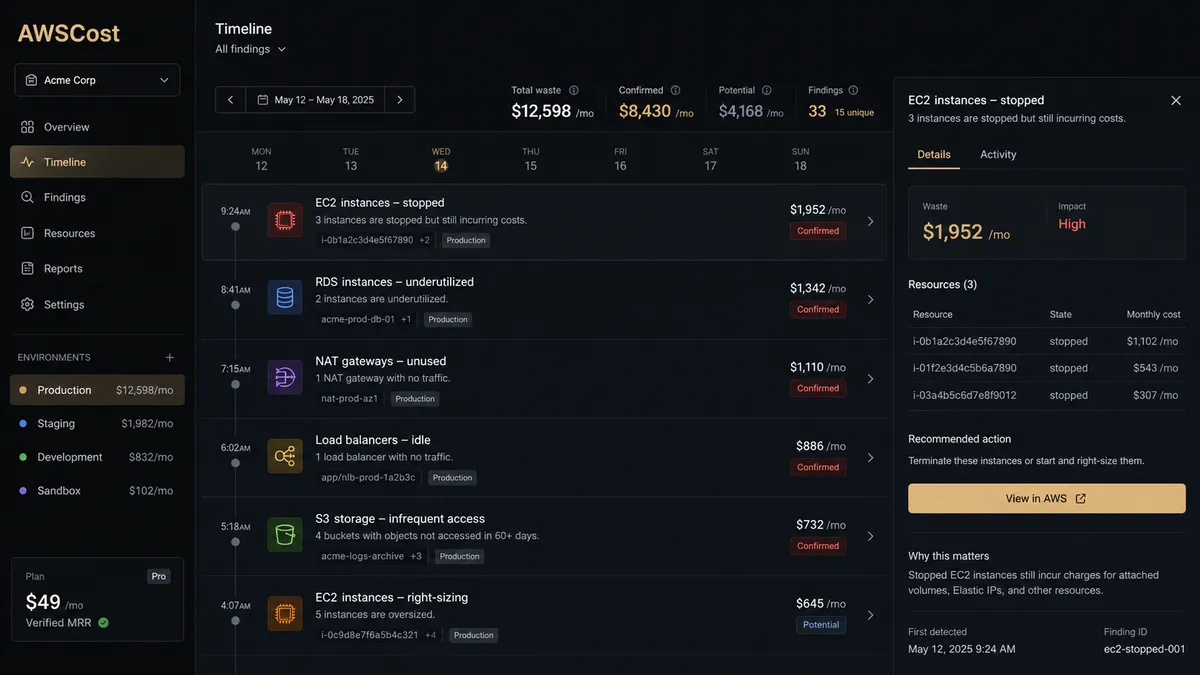Open the Acme Corp organization dropdown
Image resolution: width=1200 pixels, height=675 pixels.
coord(97,80)
